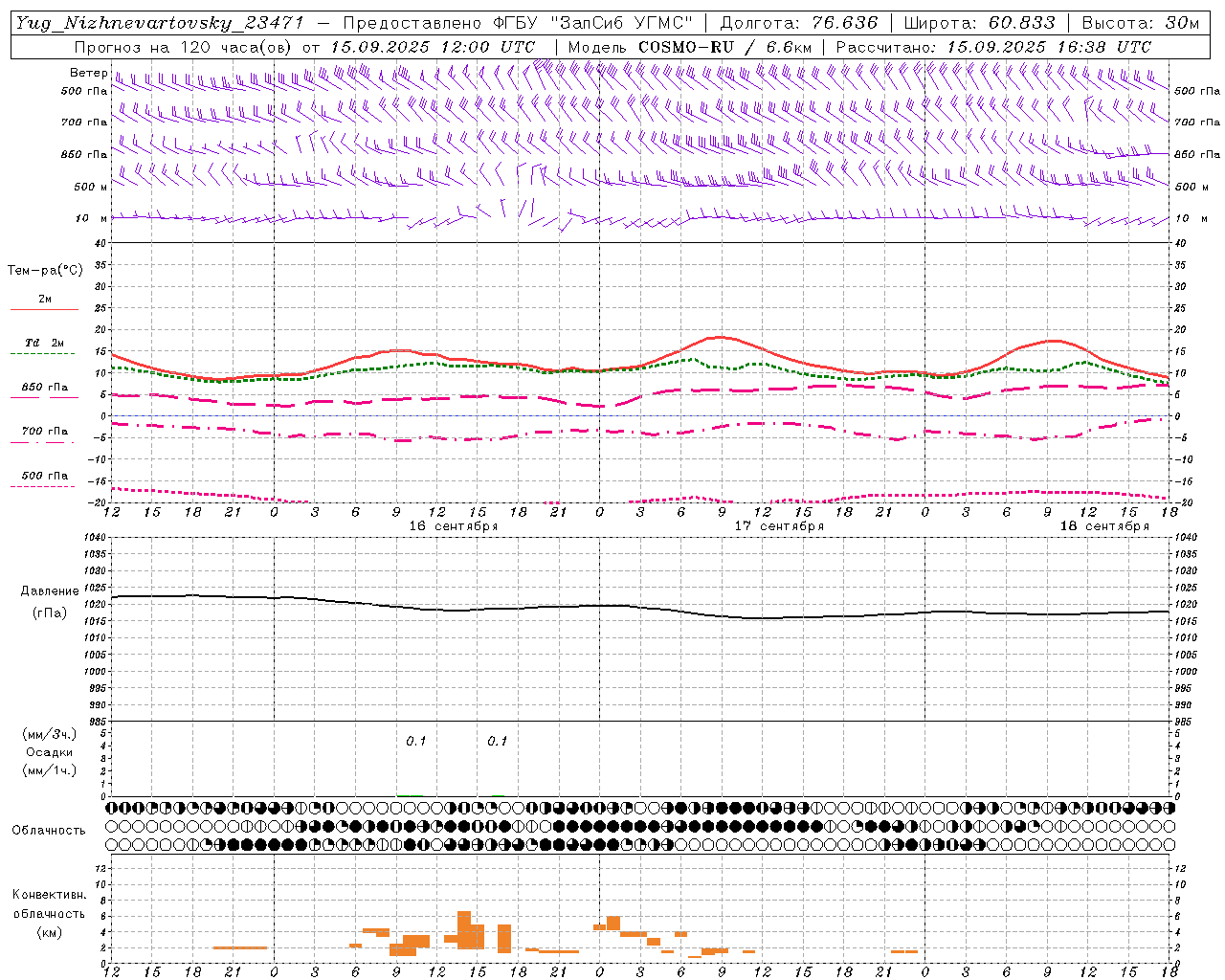Click the '(км)' unit under convective cloud label

coord(50,932)
